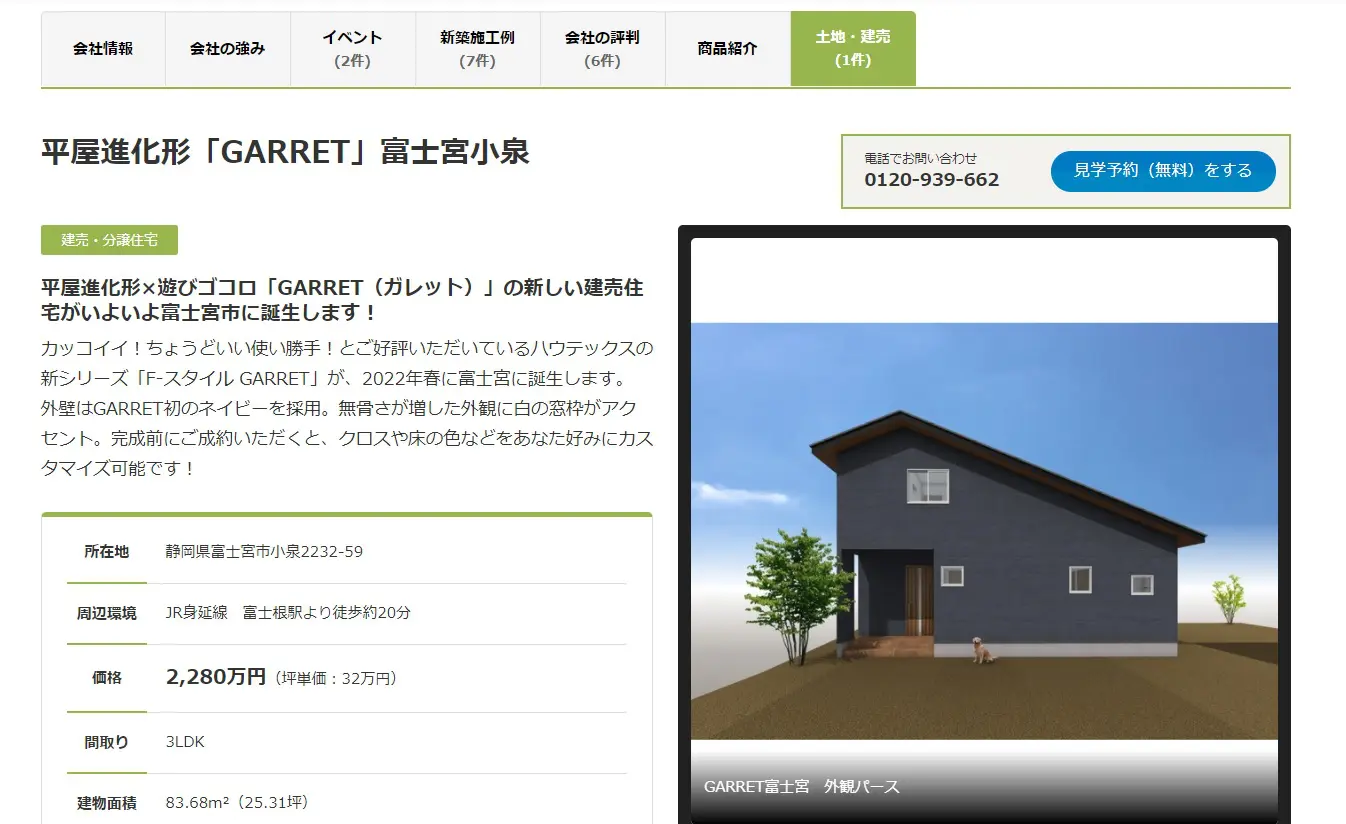Click the 見学予約（無料）をする button

pyautogui.click(x=1162, y=171)
